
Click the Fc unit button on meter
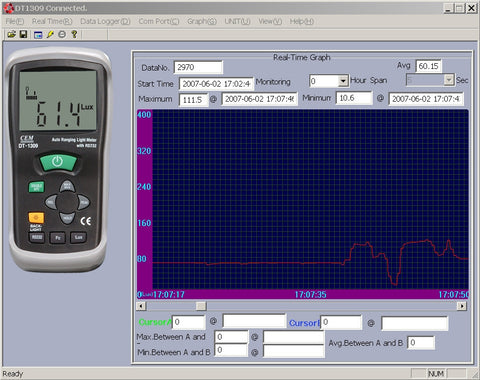[x=58, y=238]
